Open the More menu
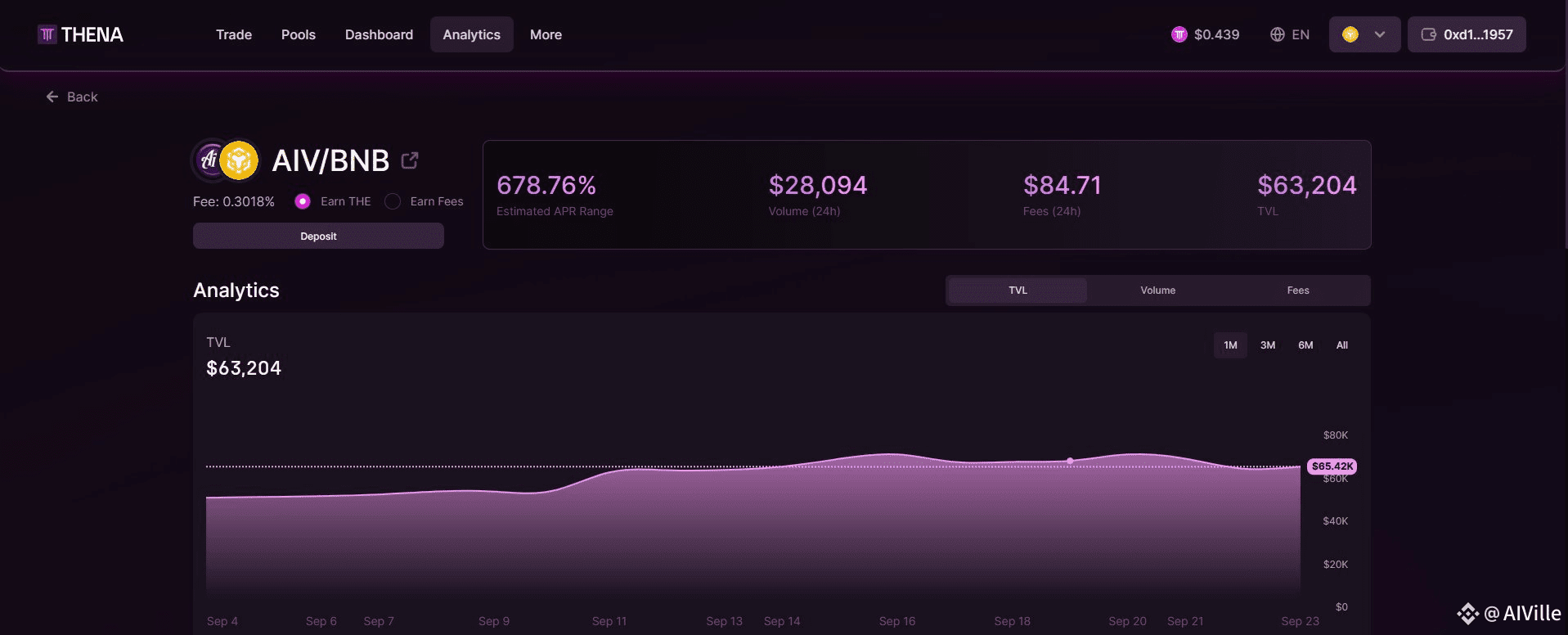 click(546, 34)
